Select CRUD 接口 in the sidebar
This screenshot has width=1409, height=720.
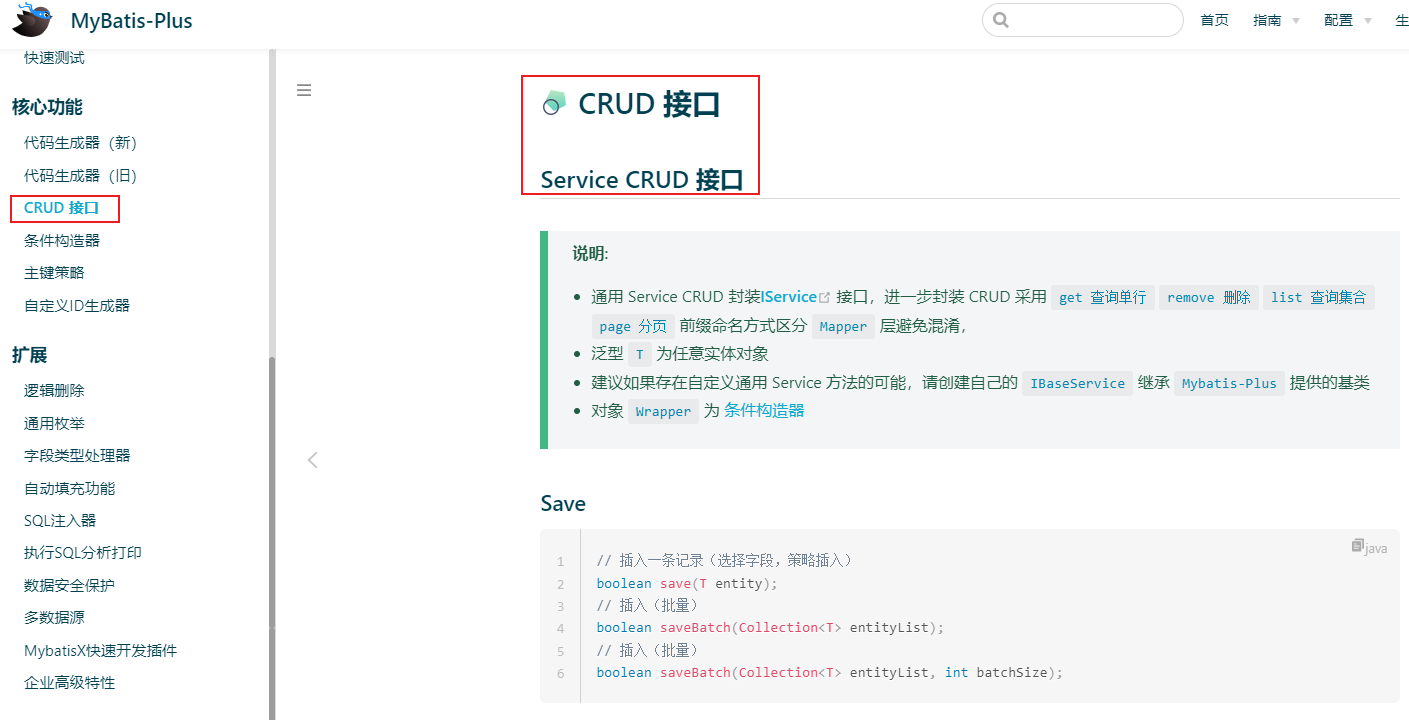coord(62,208)
